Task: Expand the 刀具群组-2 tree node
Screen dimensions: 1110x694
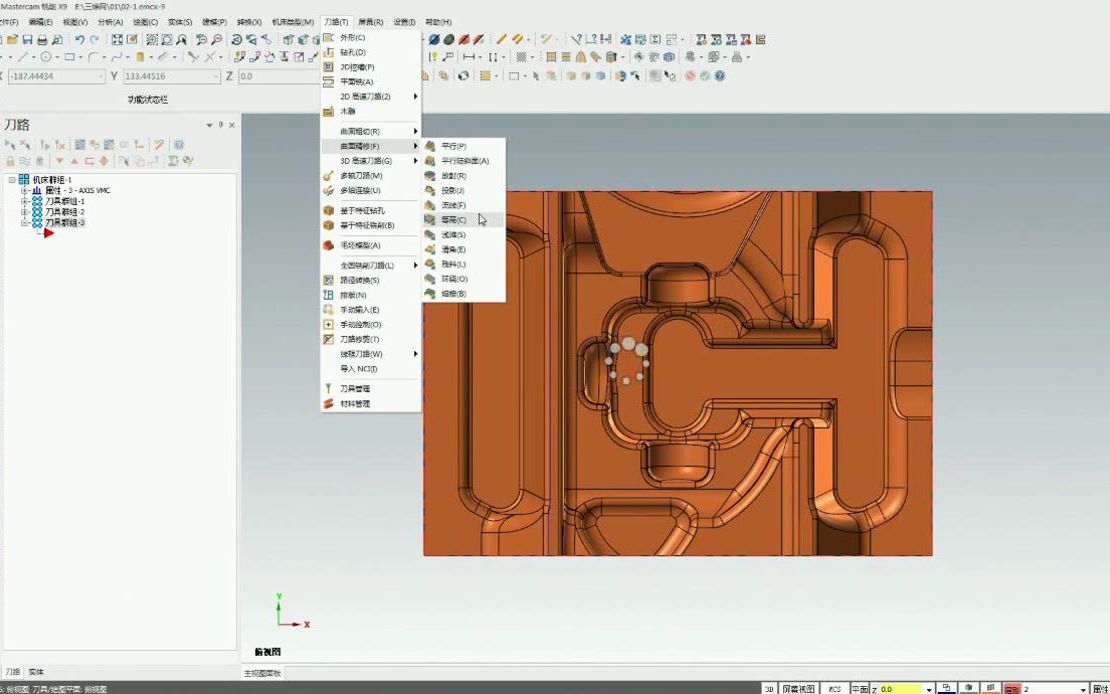Action: click(25, 212)
